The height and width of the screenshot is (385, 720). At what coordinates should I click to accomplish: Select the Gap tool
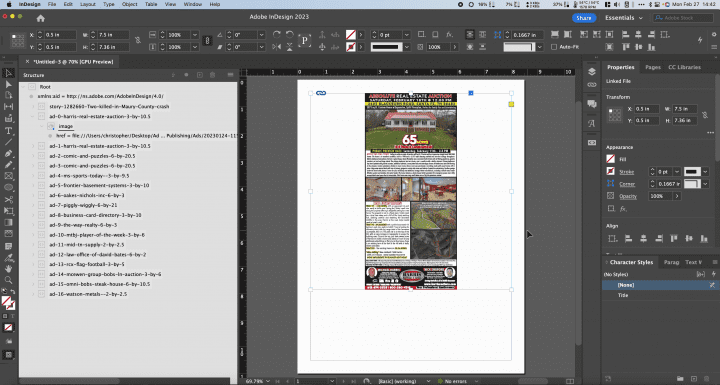8,107
